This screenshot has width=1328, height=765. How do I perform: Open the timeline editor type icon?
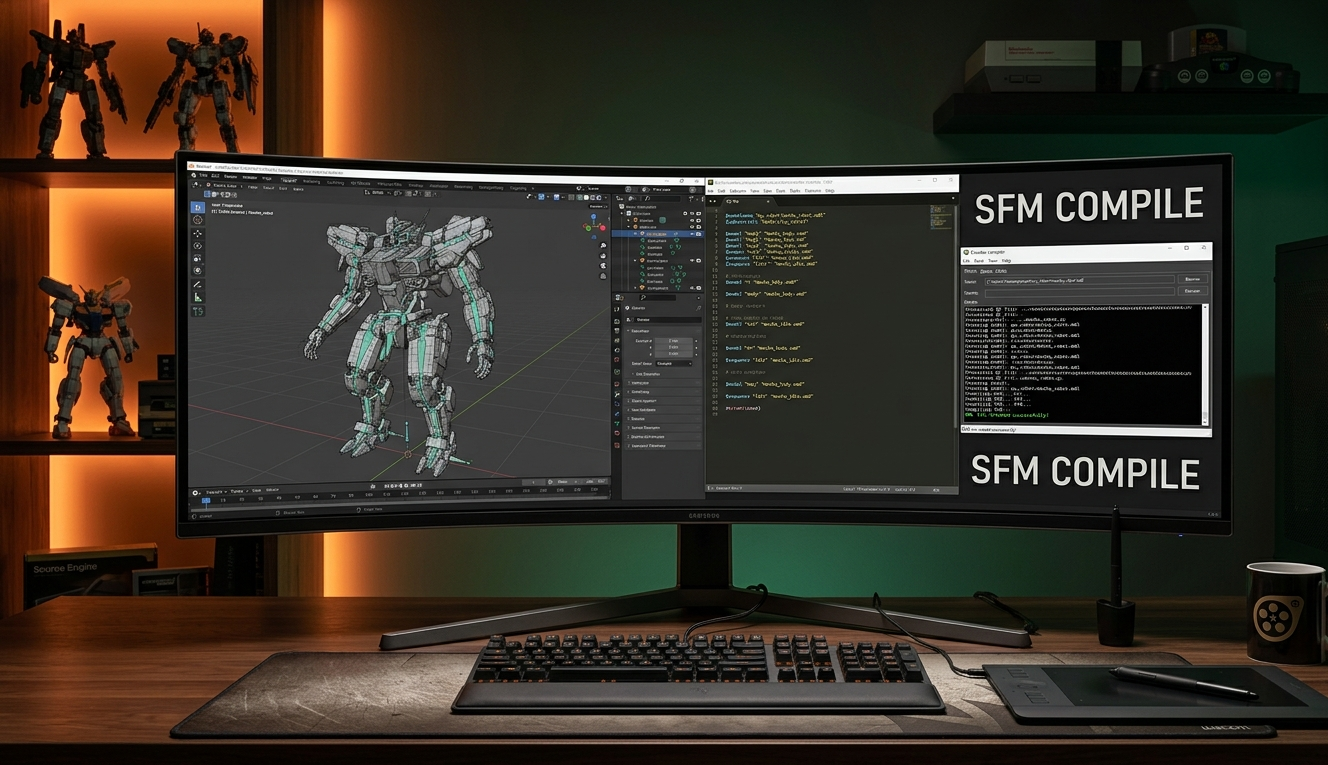click(x=195, y=493)
